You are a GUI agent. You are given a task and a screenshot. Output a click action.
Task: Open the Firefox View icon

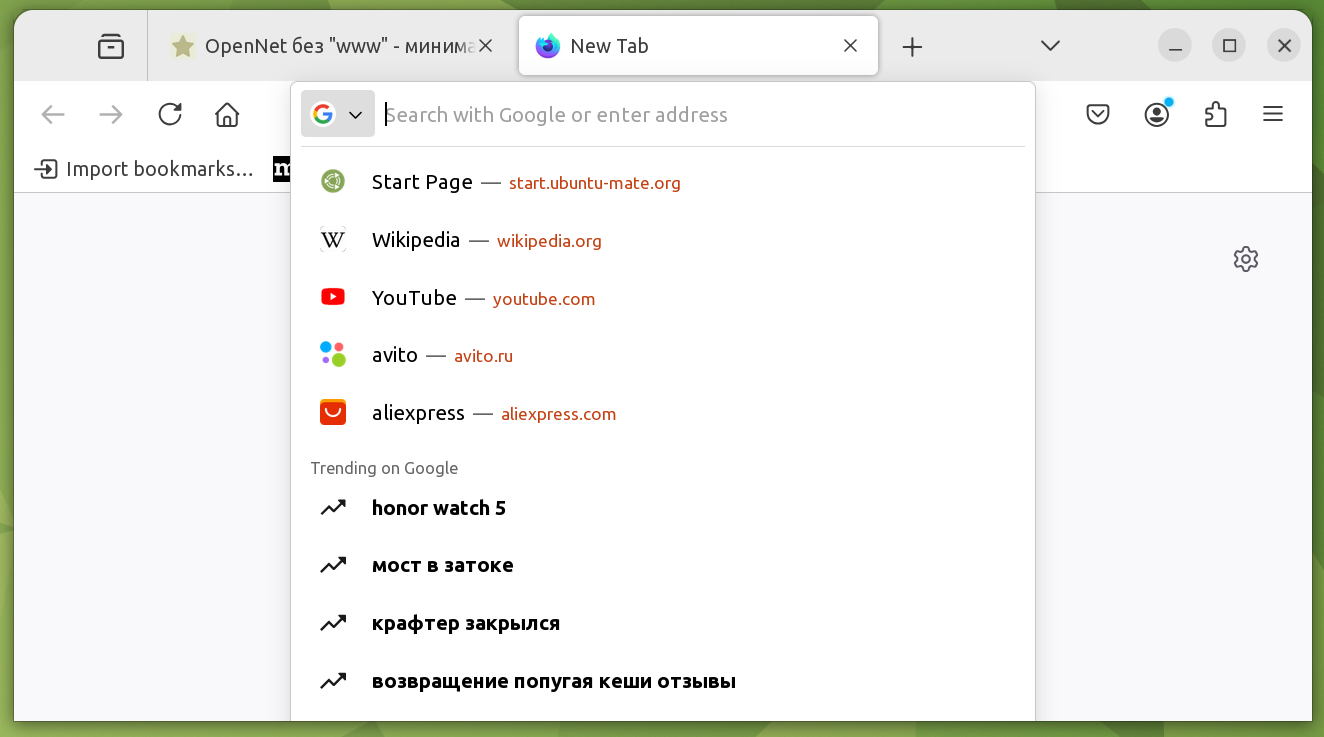pos(111,46)
